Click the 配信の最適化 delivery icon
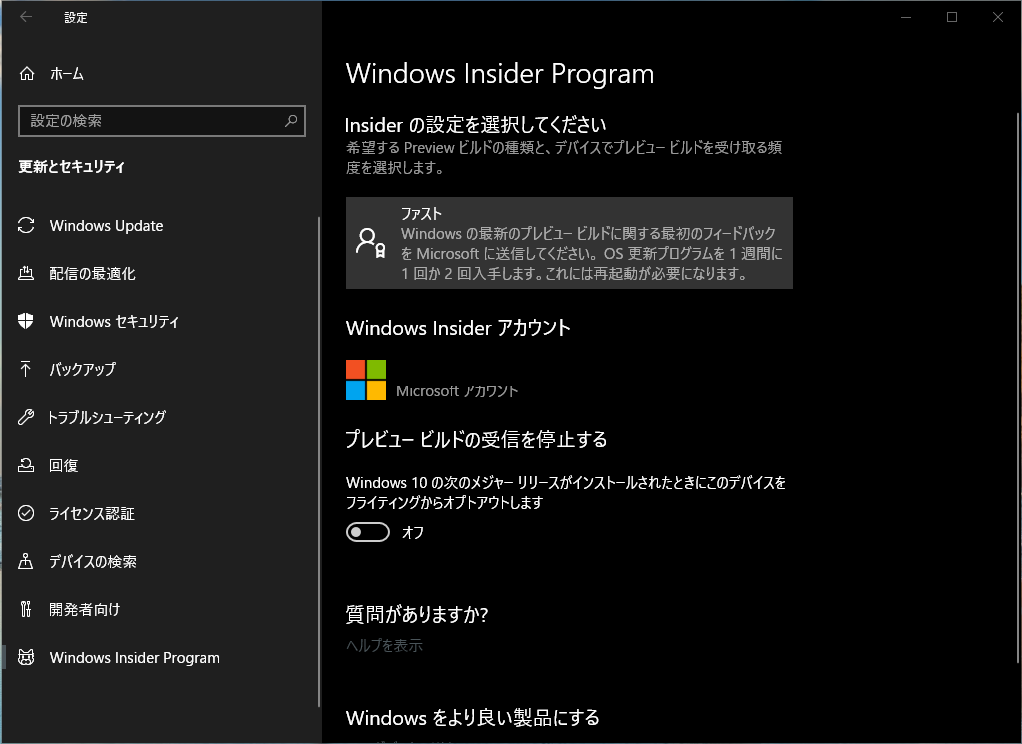The image size is (1022, 744). [x=27, y=274]
